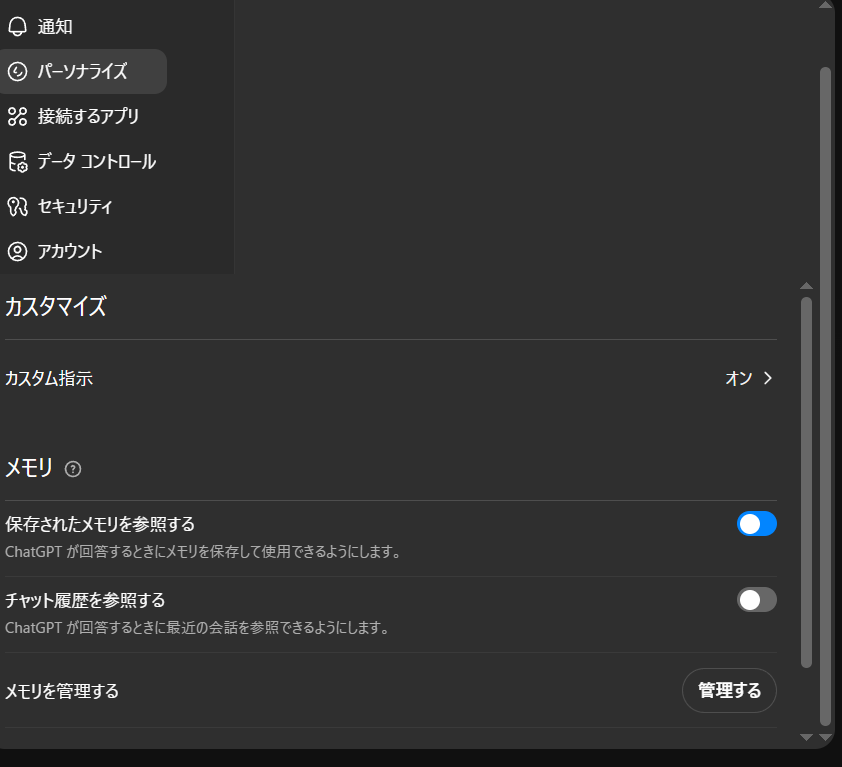The image size is (842, 767).
Task: Click the inner scrollbar up arrow
Action: (x=806, y=286)
